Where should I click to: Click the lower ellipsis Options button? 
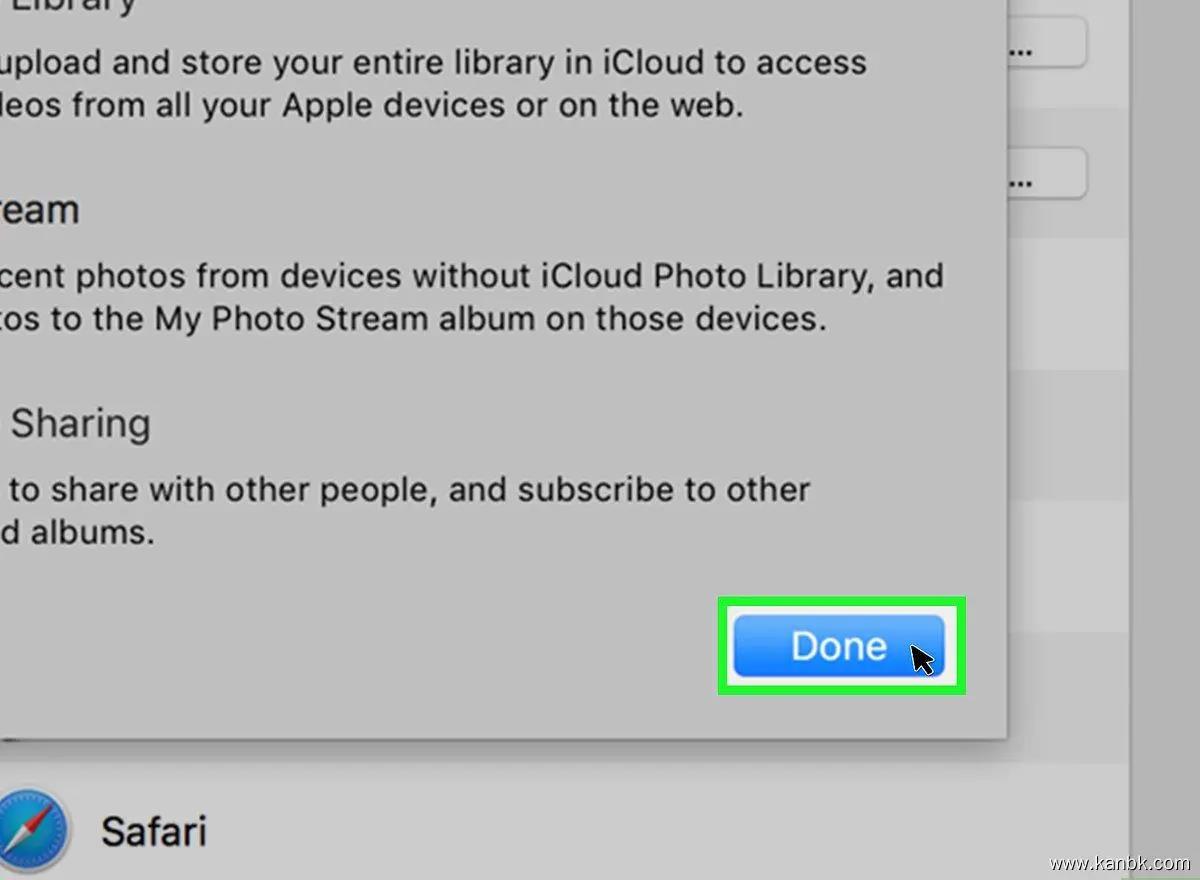pos(1045,174)
